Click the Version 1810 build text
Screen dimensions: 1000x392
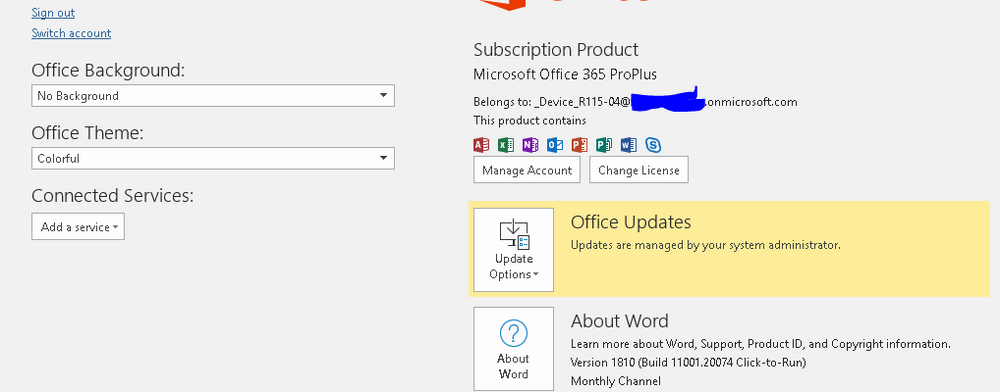point(688,363)
